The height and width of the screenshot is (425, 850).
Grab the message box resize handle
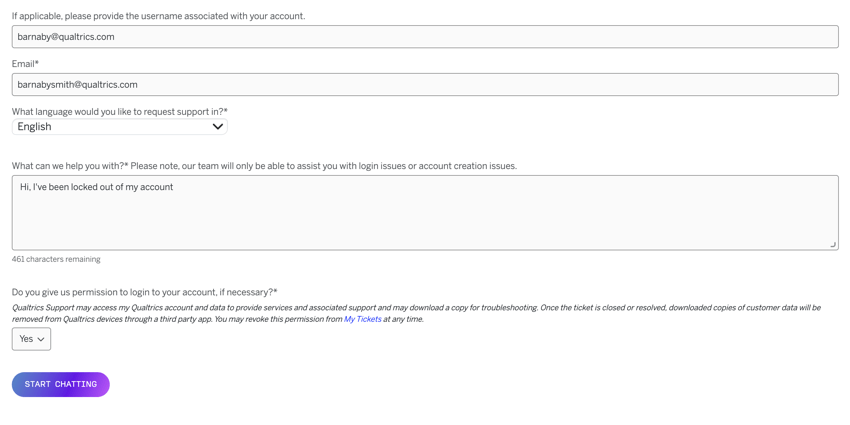tap(833, 244)
